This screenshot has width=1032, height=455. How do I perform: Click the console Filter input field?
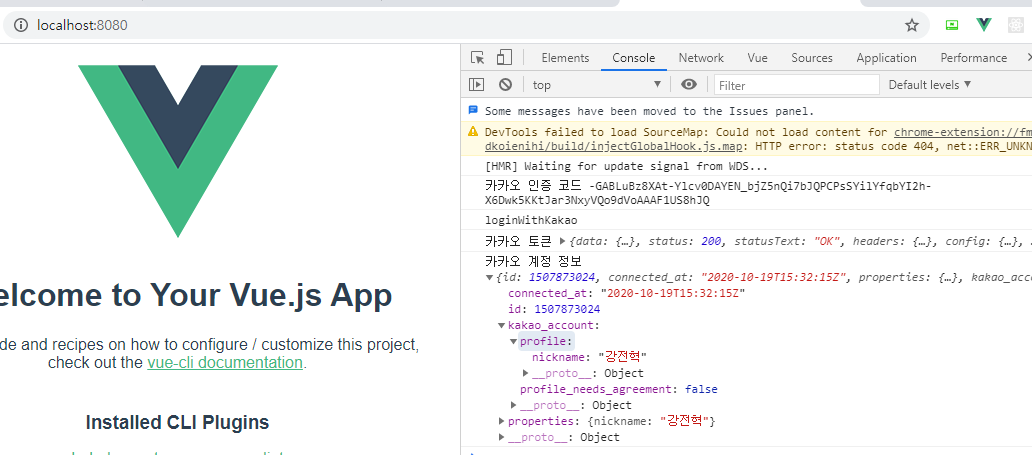click(x=797, y=85)
